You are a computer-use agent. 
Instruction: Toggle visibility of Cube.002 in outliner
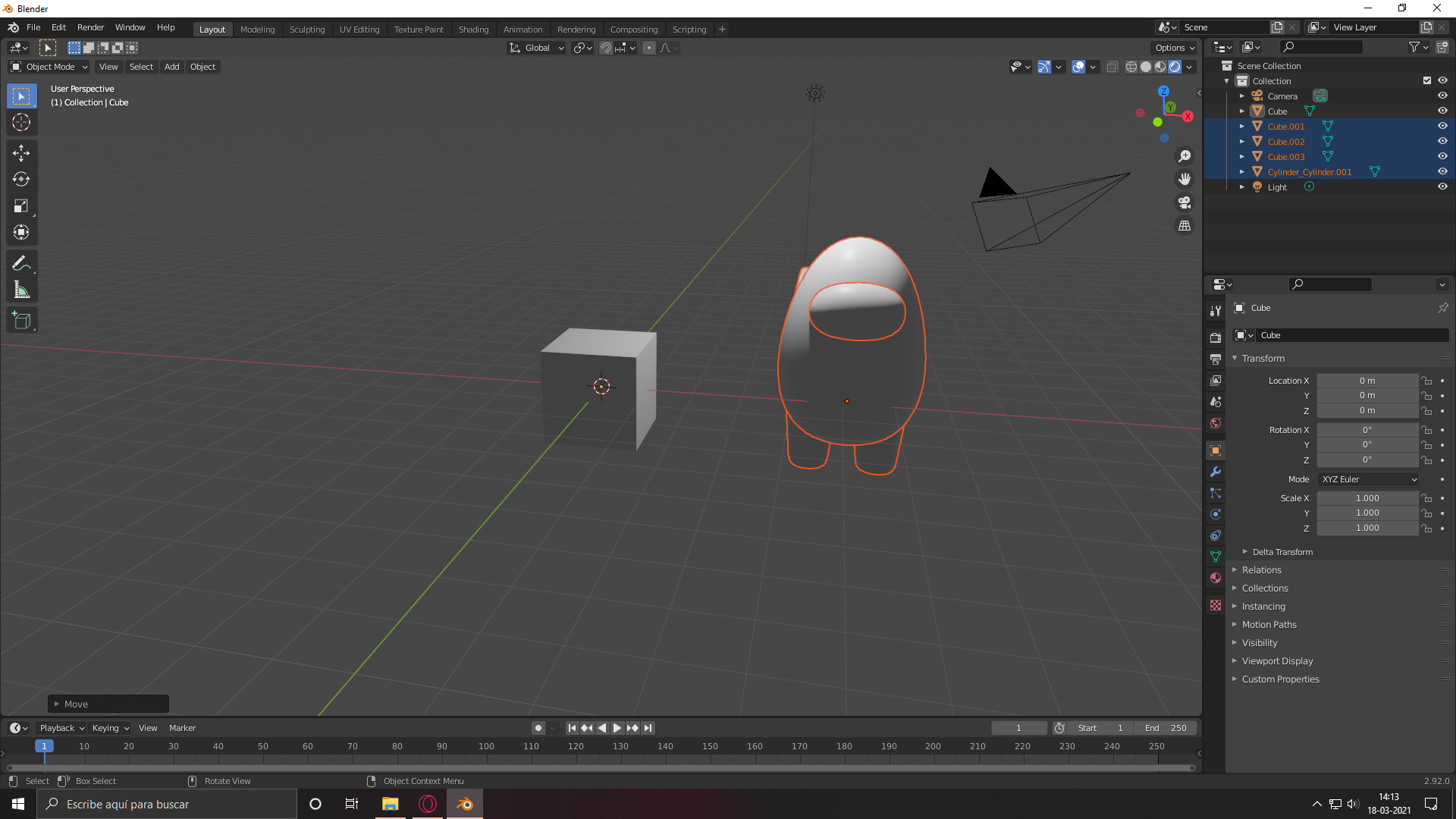(x=1442, y=141)
